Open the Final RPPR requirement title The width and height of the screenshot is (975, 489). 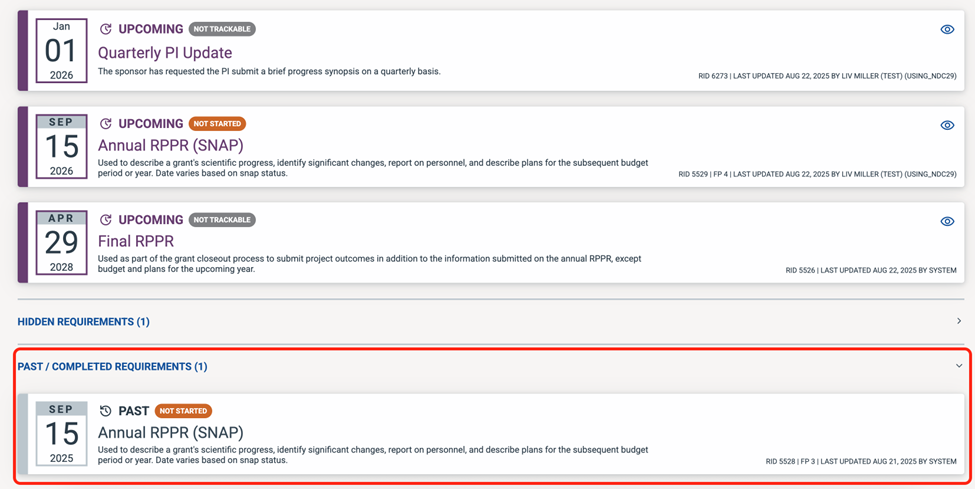tap(136, 241)
